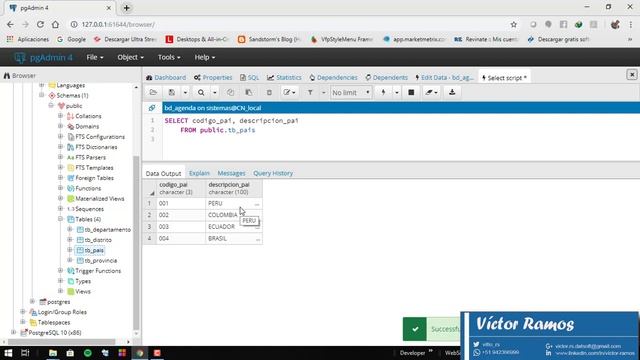Switch to the Messages results tab
Image resolution: width=640 pixels, height=360 pixels.
click(x=231, y=173)
